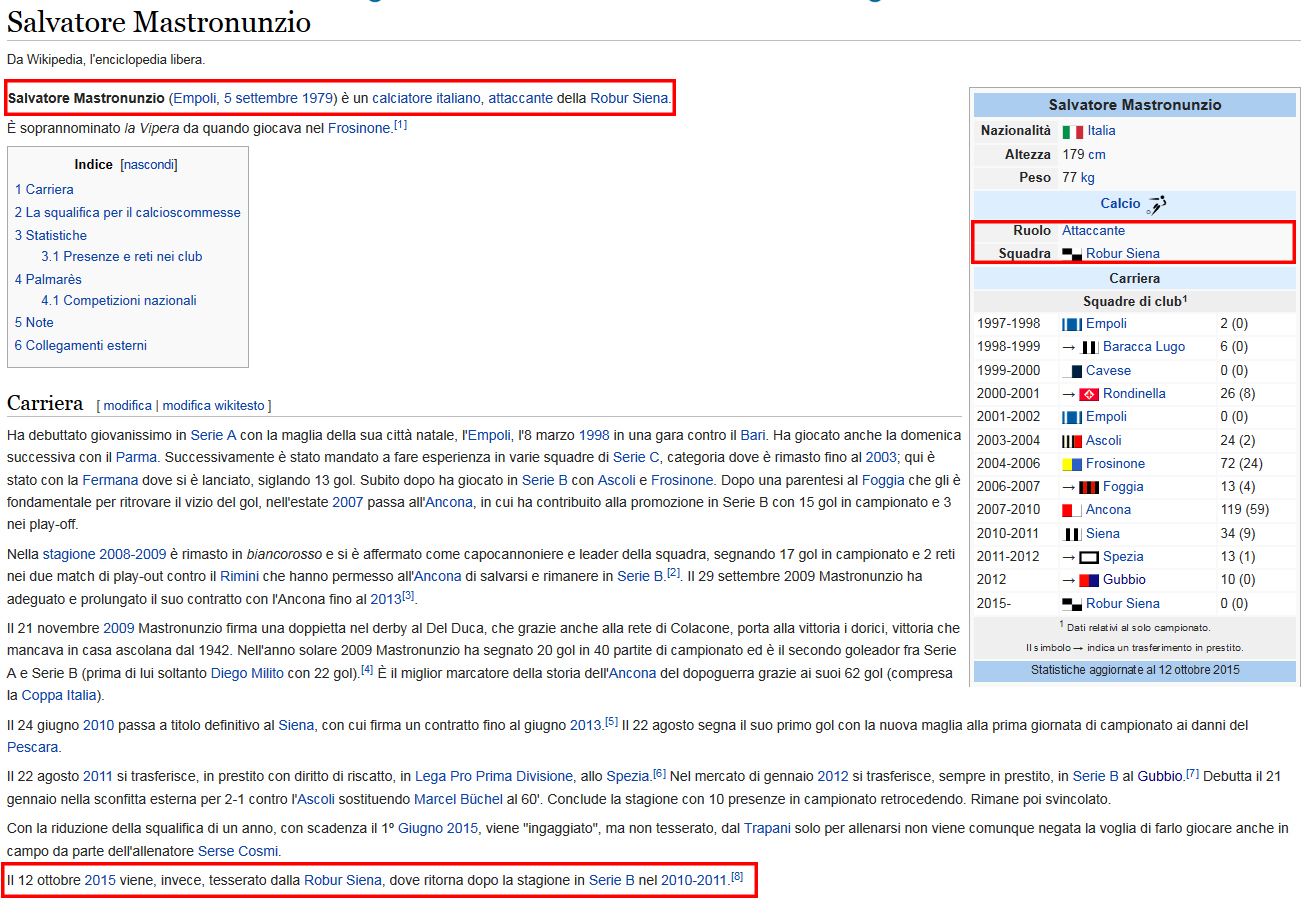Screen dimensions: 1308x898
Task: Select 3.1 Presenze e reti nei club
Action: 121,256
